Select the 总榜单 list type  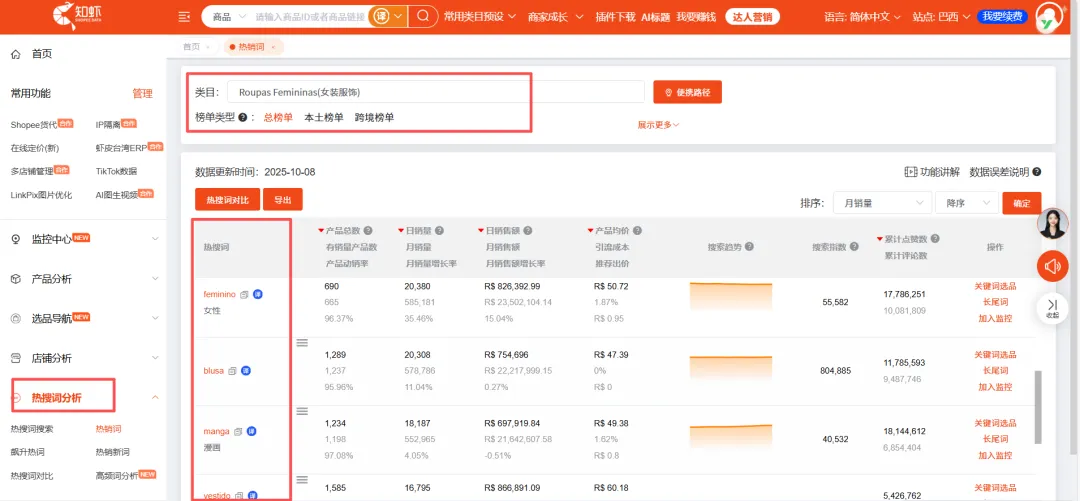(x=278, y=117)
